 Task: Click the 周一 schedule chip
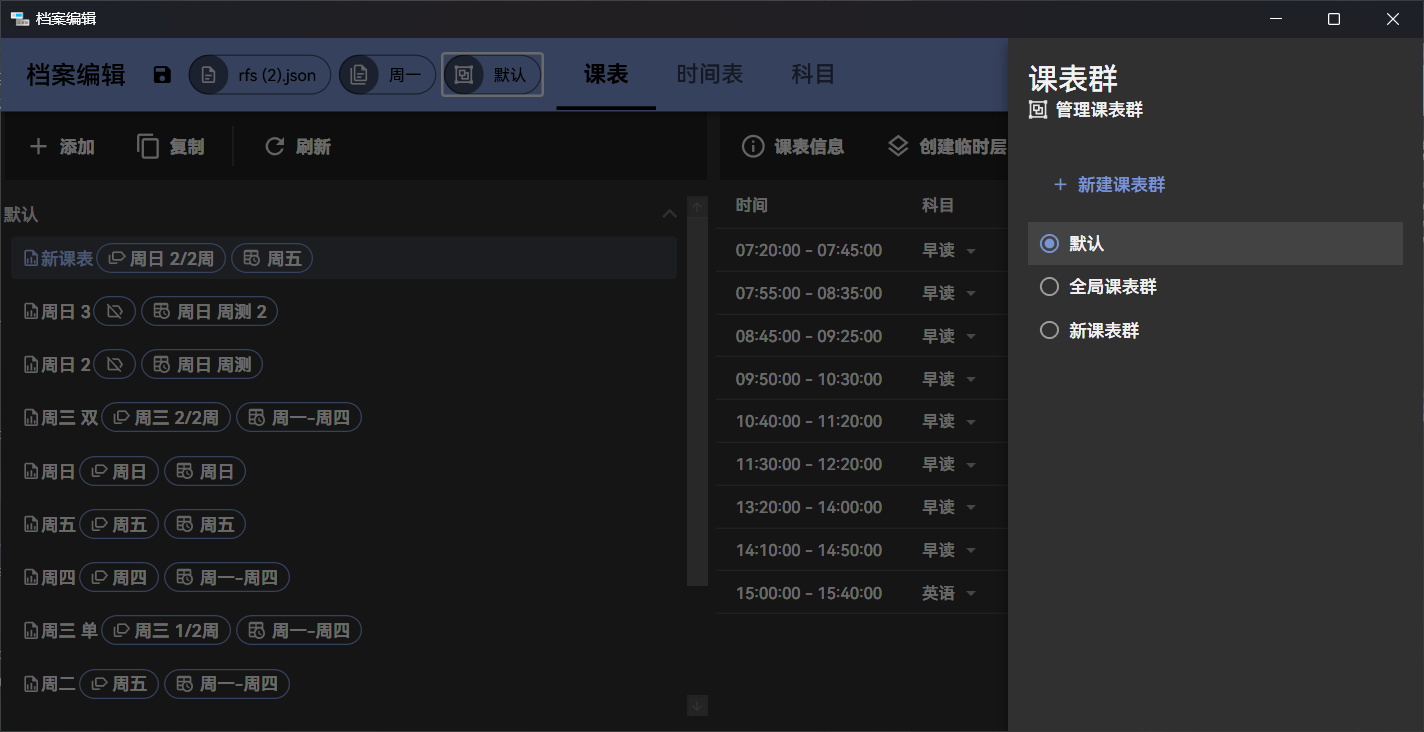click(387, 75)
